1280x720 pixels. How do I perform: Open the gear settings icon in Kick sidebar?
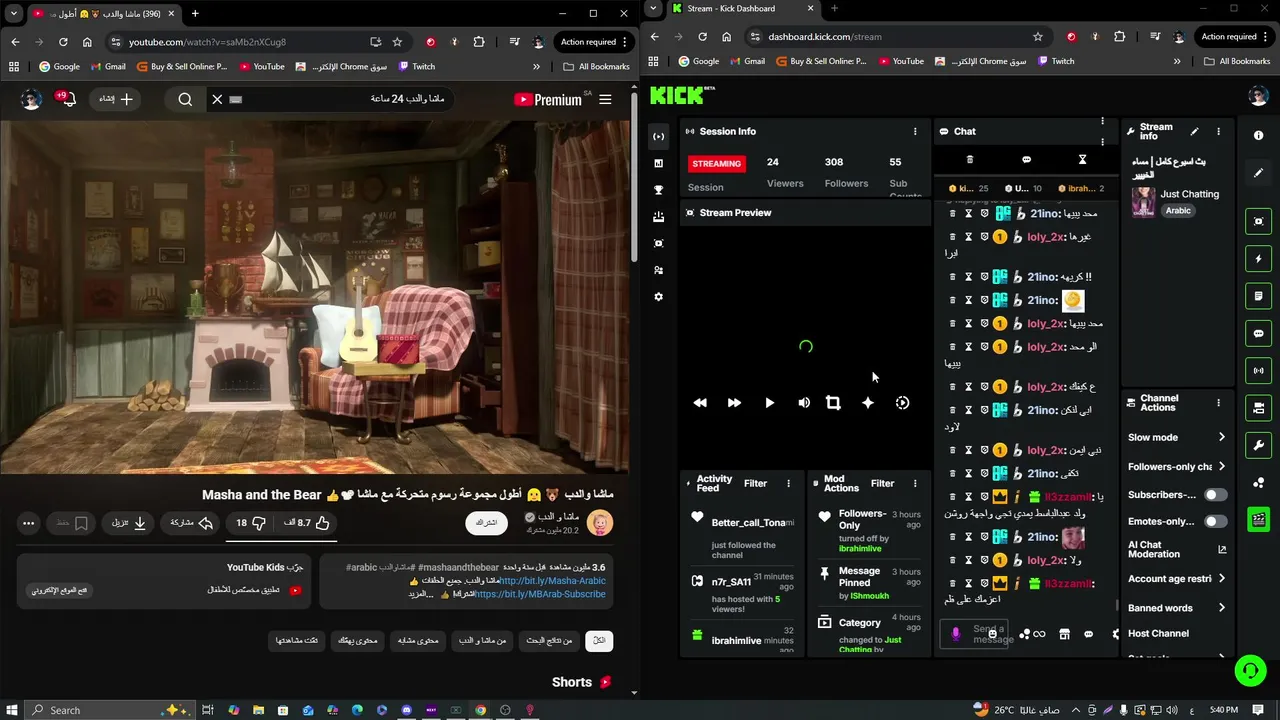point(658,297)
